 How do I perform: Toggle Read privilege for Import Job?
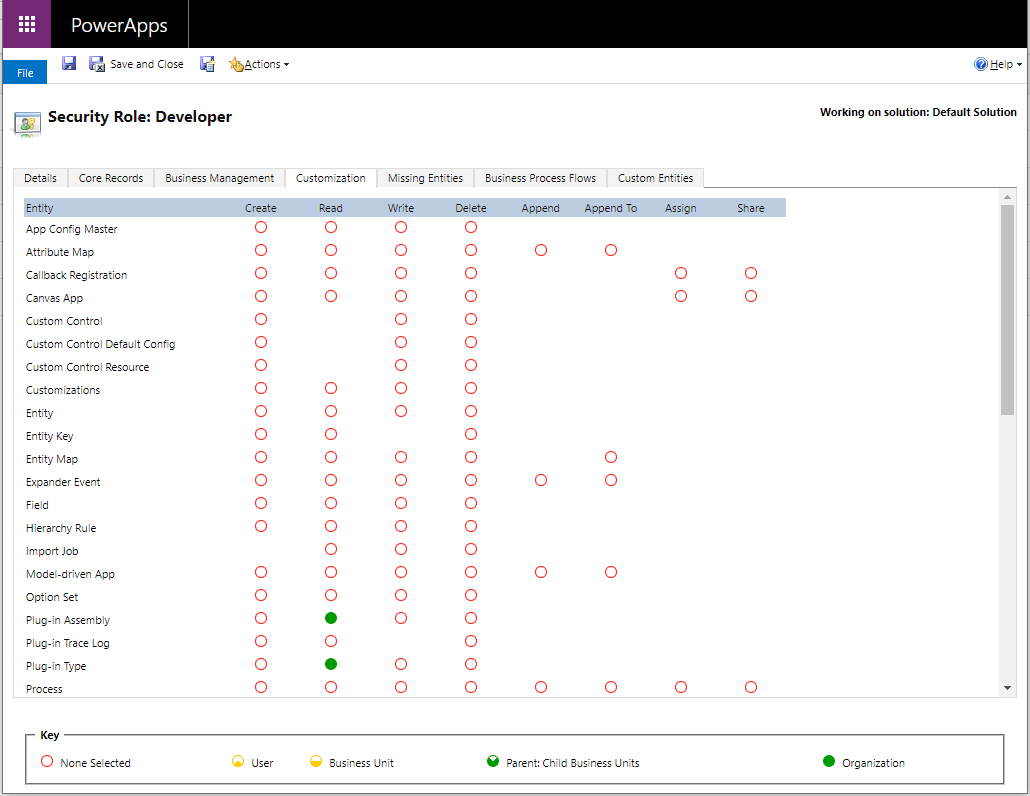pos(331,549)
